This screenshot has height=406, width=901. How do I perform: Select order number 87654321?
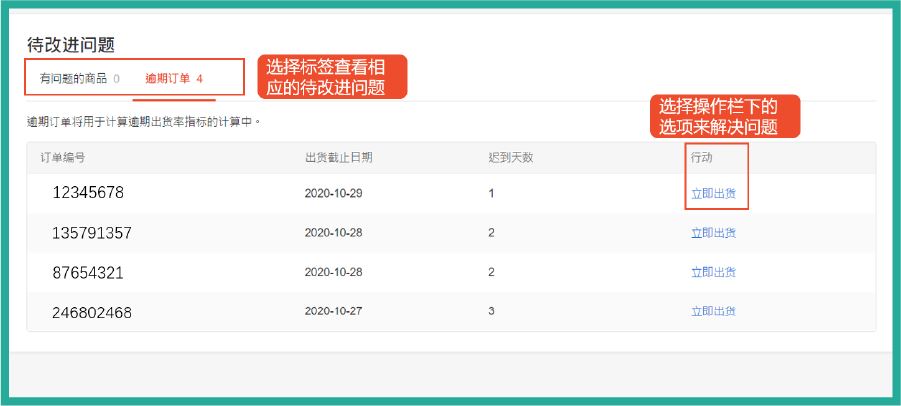88,272
